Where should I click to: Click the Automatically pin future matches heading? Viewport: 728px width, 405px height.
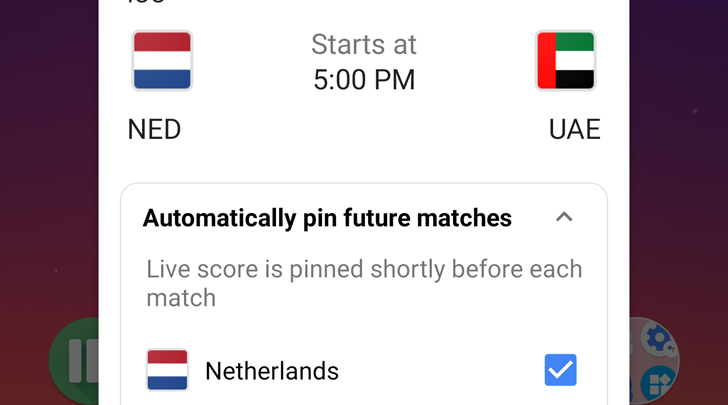327,218
